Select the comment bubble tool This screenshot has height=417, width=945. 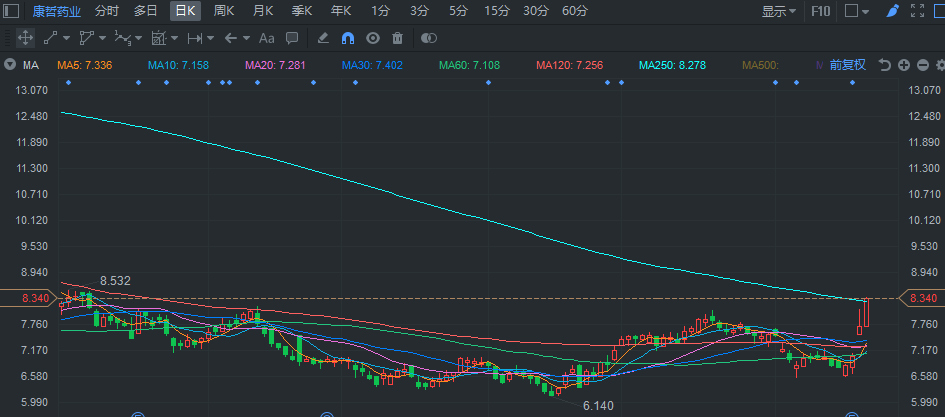coord(292,38)
